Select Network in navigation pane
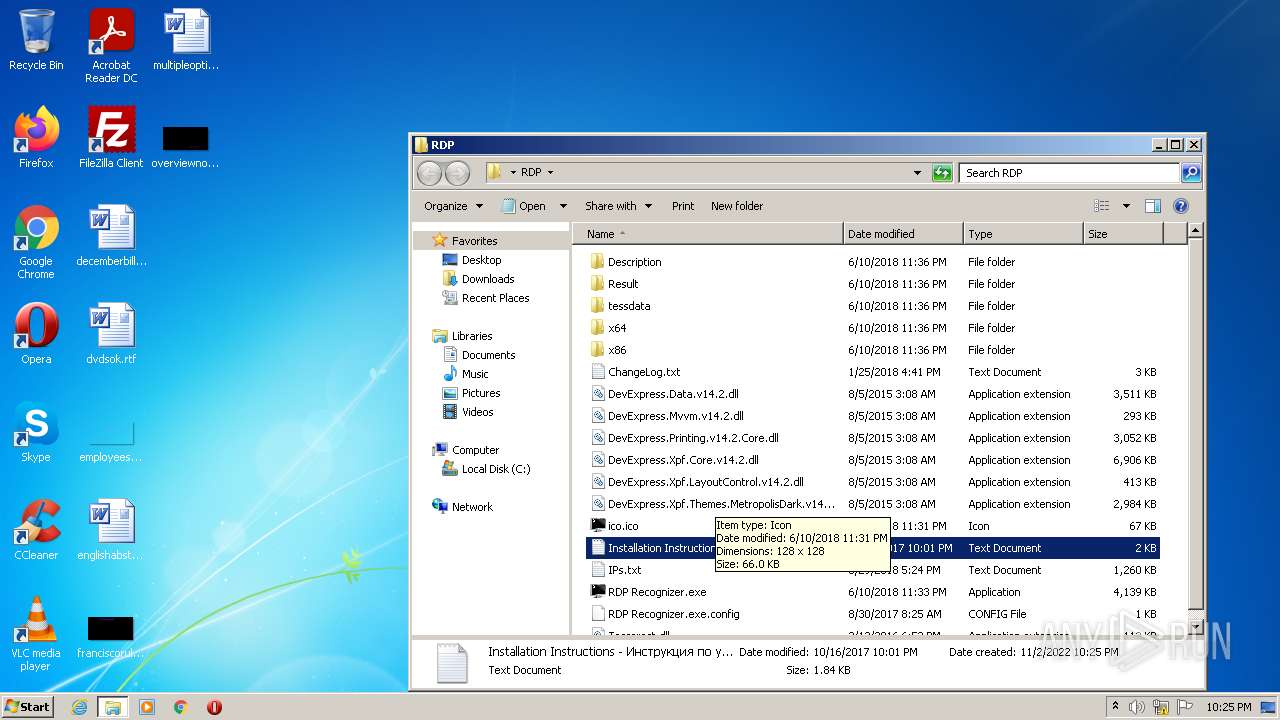Viewport: 1280px width, 720px height. coord(472,507)
